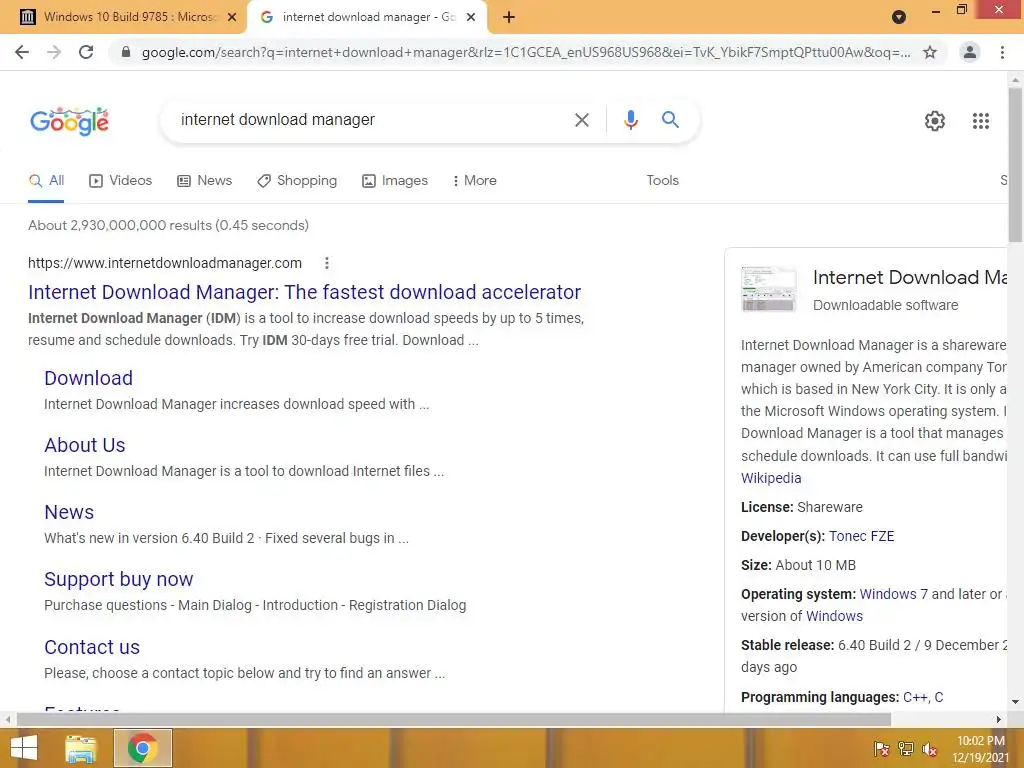Select the All results tab

[x=46, y=181]
